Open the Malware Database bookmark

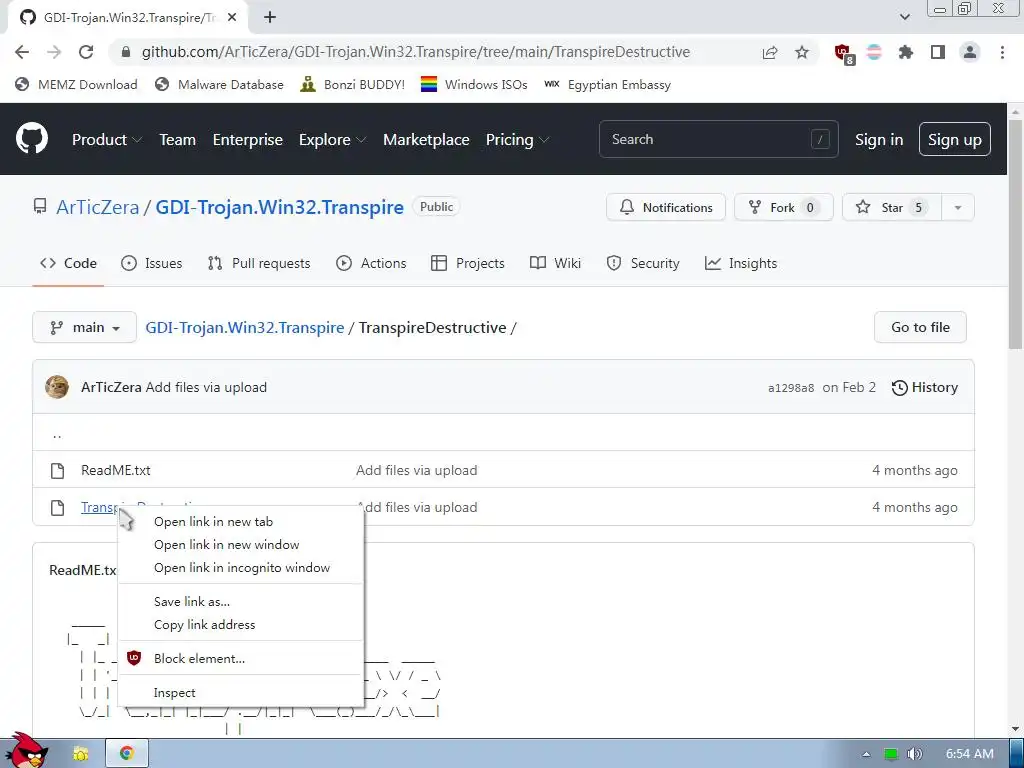[x=219, y=84]
